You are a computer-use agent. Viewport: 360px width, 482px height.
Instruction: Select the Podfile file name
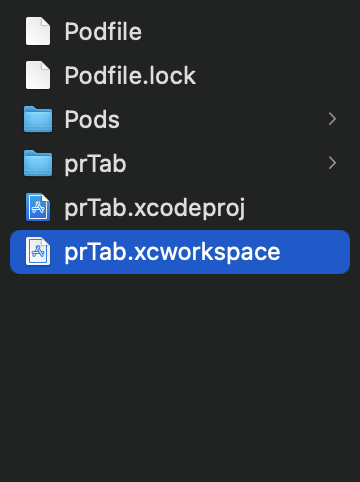(103, 31)
